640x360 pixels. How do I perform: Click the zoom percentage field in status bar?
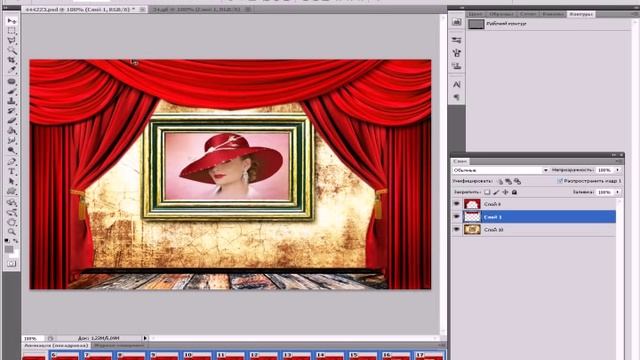32,338
